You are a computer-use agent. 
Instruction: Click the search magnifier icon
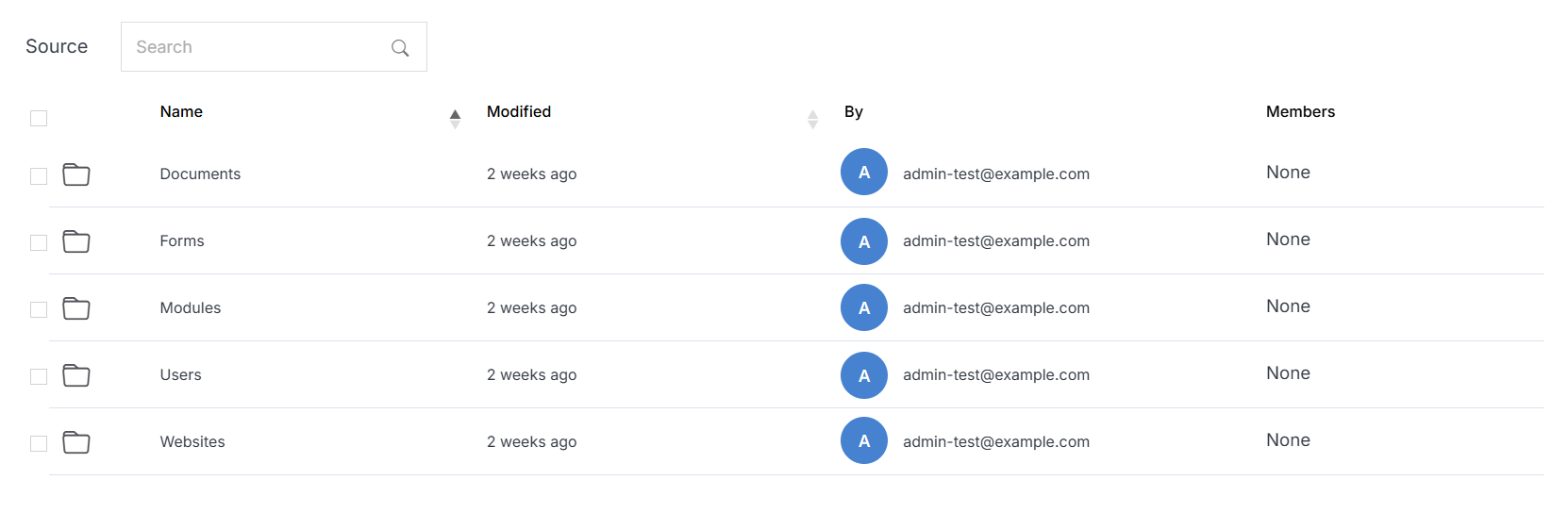(x=400, y=47)
